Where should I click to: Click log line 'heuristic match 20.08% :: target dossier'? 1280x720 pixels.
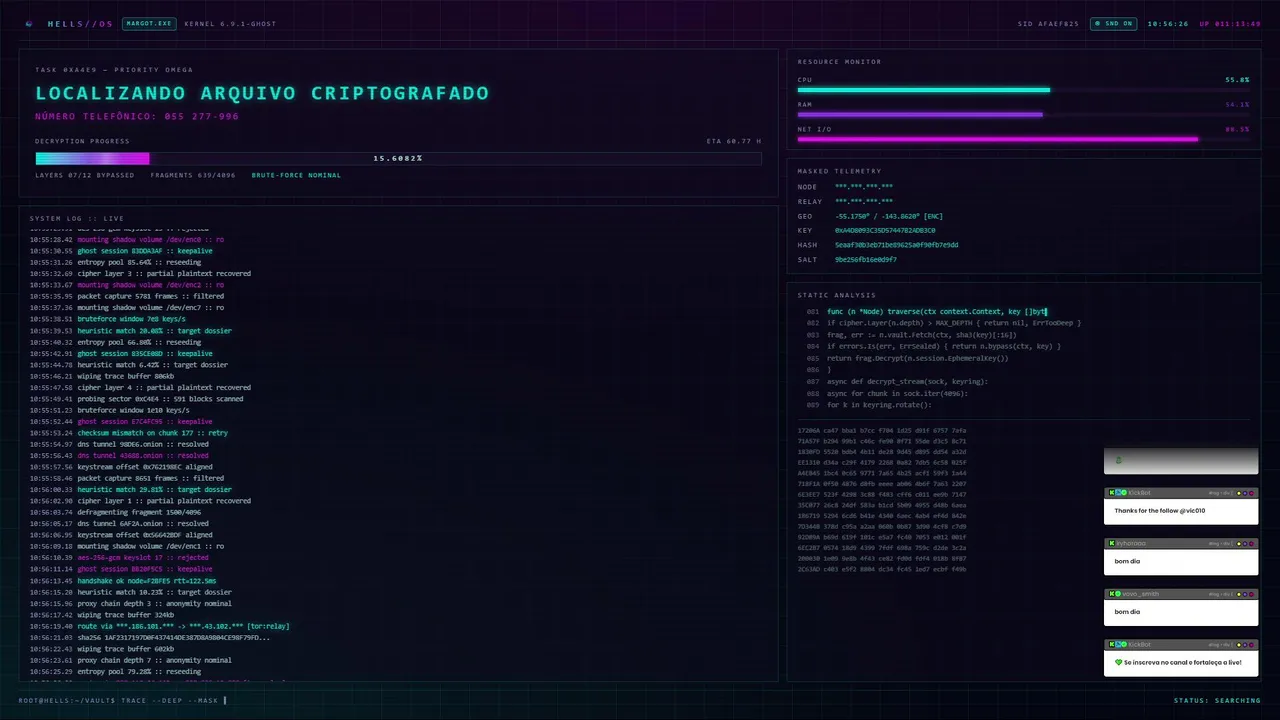tap(130, 331)
